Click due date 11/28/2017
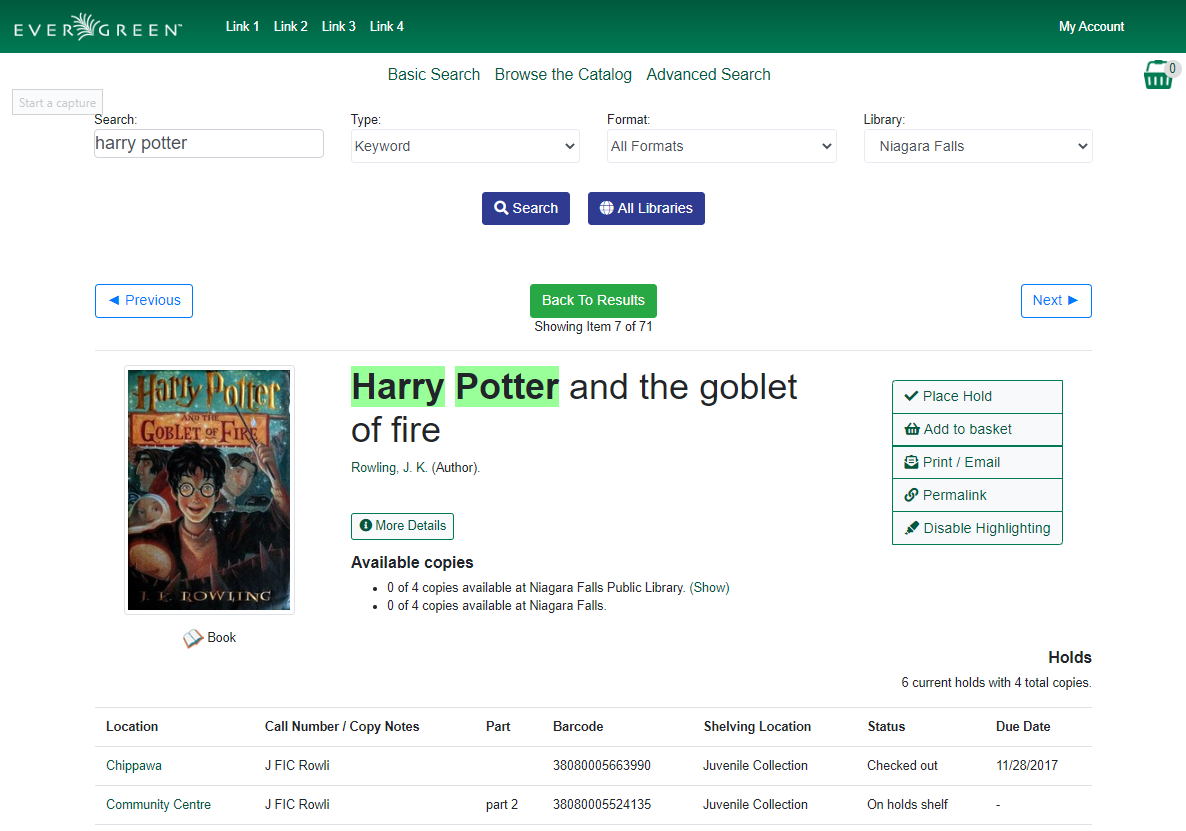1186x831 pixels. [1026, 765]
